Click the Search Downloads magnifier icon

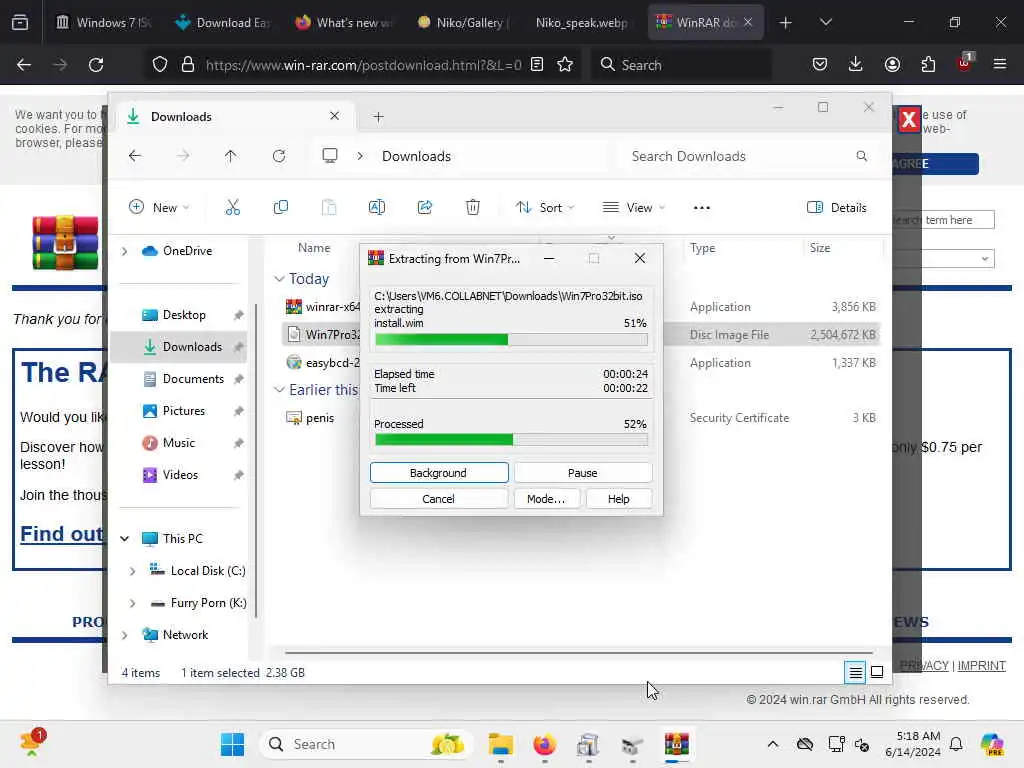click(861, 156)
